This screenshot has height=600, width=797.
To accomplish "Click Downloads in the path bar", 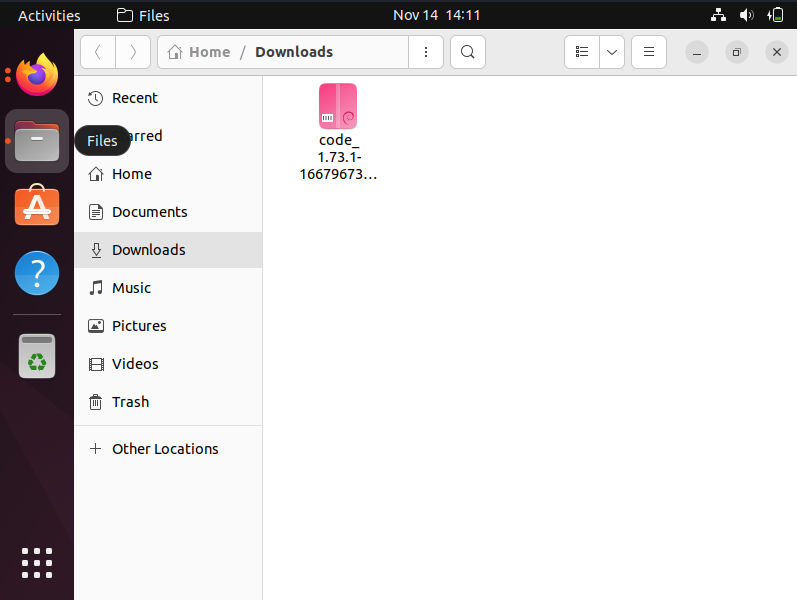I will (x=294, y=52).
